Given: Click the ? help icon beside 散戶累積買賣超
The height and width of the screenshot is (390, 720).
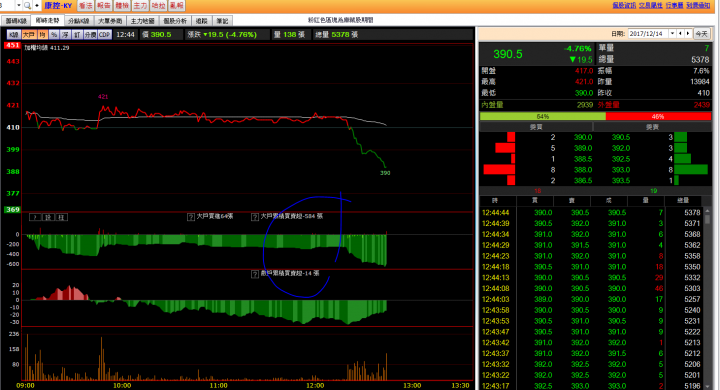Looking at the screenshot, I should 255,274.
